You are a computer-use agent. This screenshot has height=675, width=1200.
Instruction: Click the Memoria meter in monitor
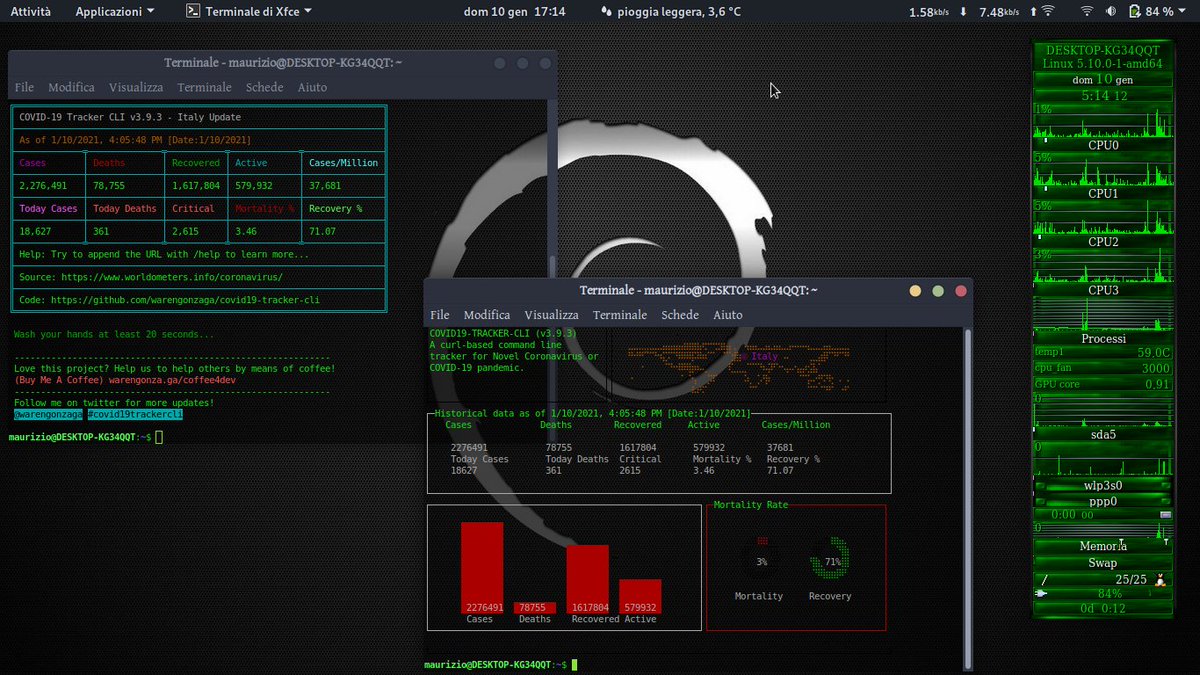tap(1103, 546)
